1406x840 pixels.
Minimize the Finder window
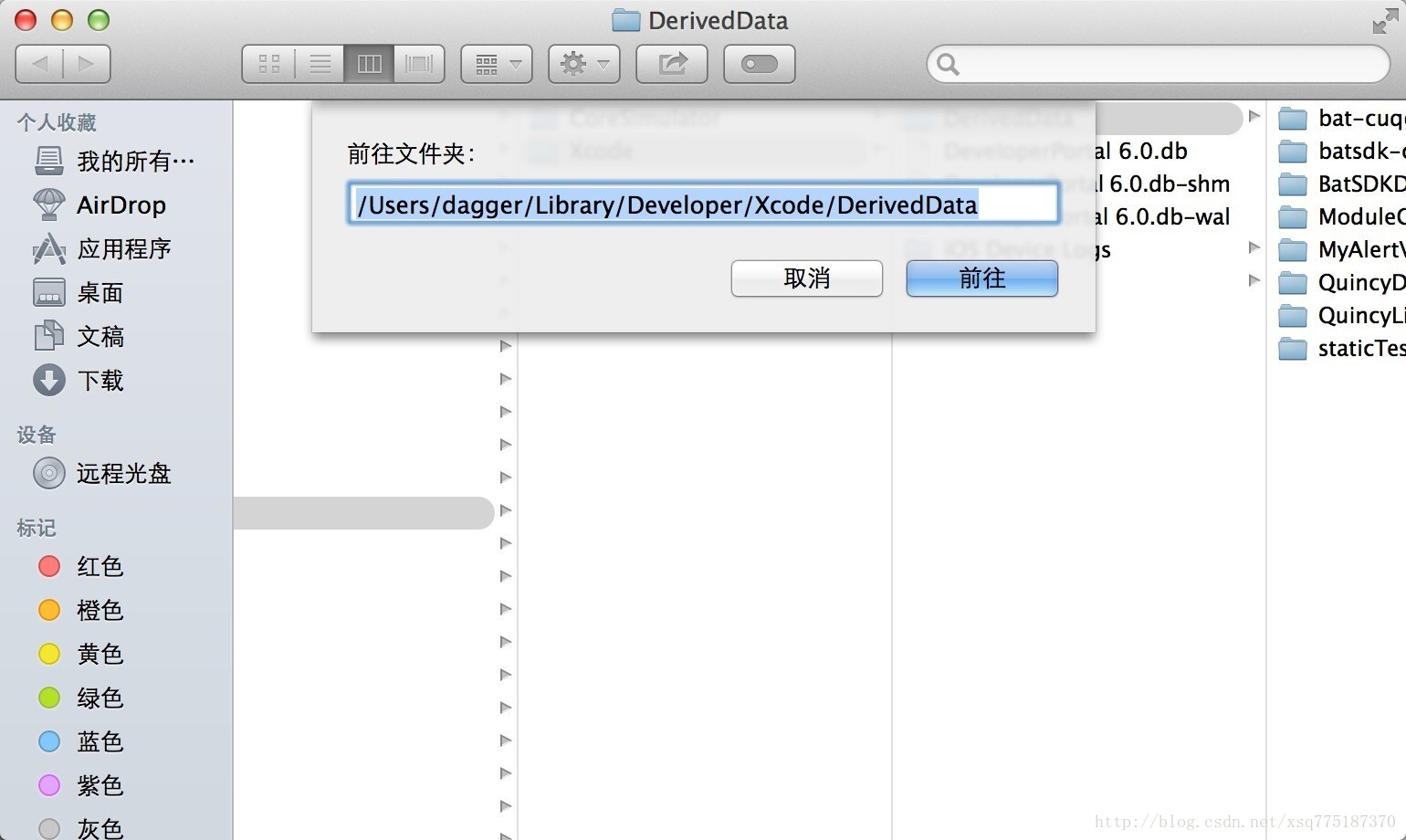pos(62,20)
